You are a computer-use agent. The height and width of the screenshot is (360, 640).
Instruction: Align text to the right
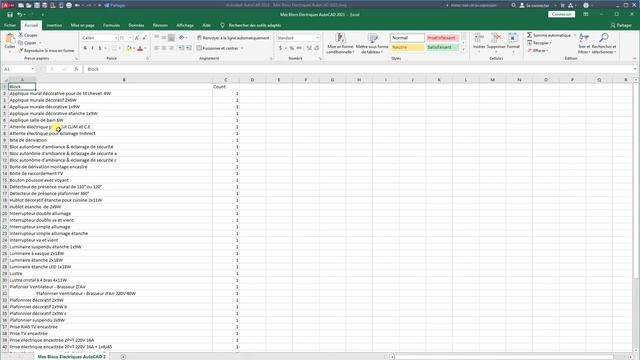[x=171, y=48]
